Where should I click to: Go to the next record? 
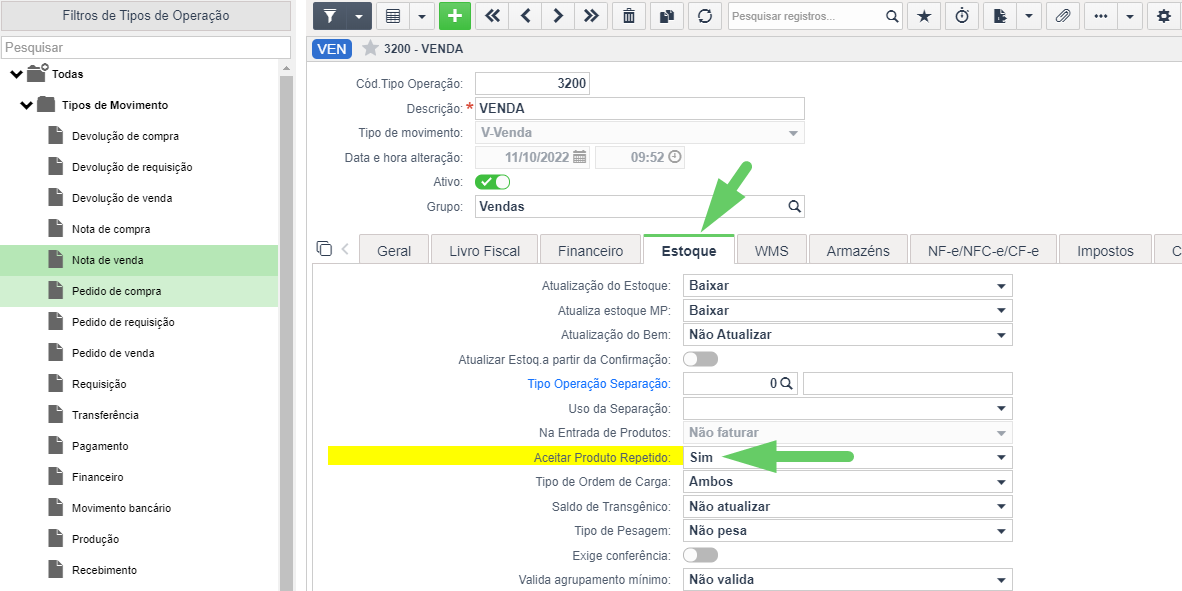(558, 16)
